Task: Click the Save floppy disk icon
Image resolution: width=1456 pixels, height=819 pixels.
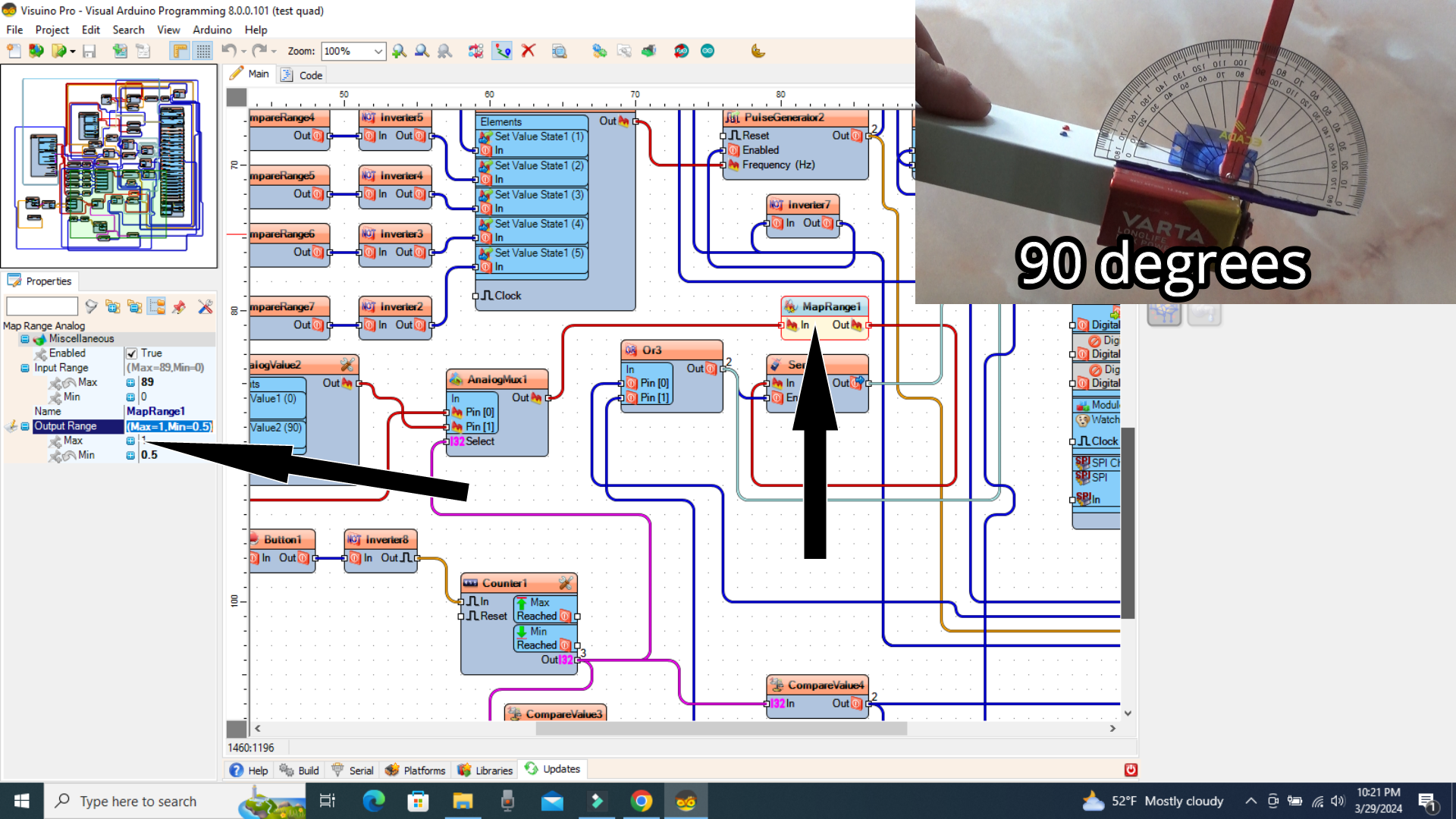Action: click(89, 51)
